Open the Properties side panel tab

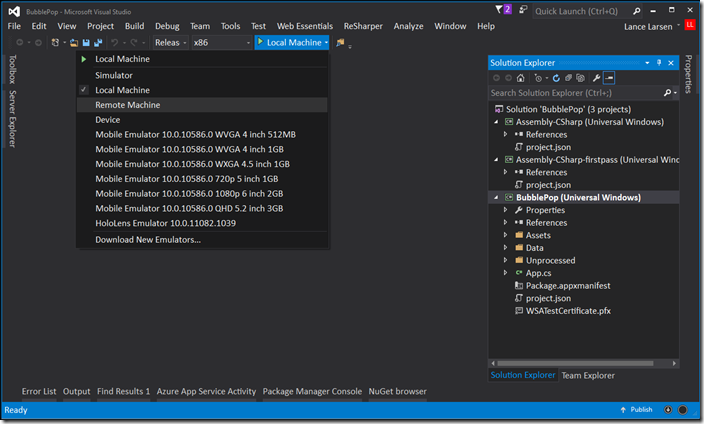click(688, 74)
